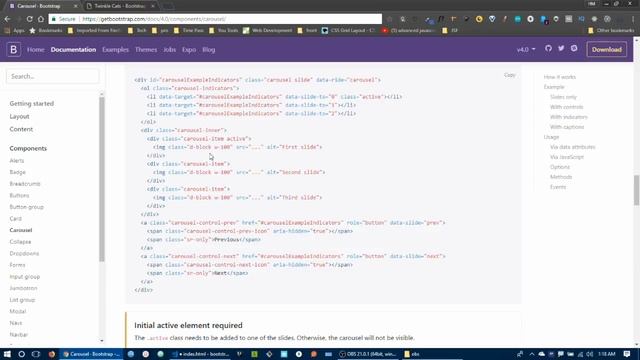Jump to Slides only section

pos(563,97)
